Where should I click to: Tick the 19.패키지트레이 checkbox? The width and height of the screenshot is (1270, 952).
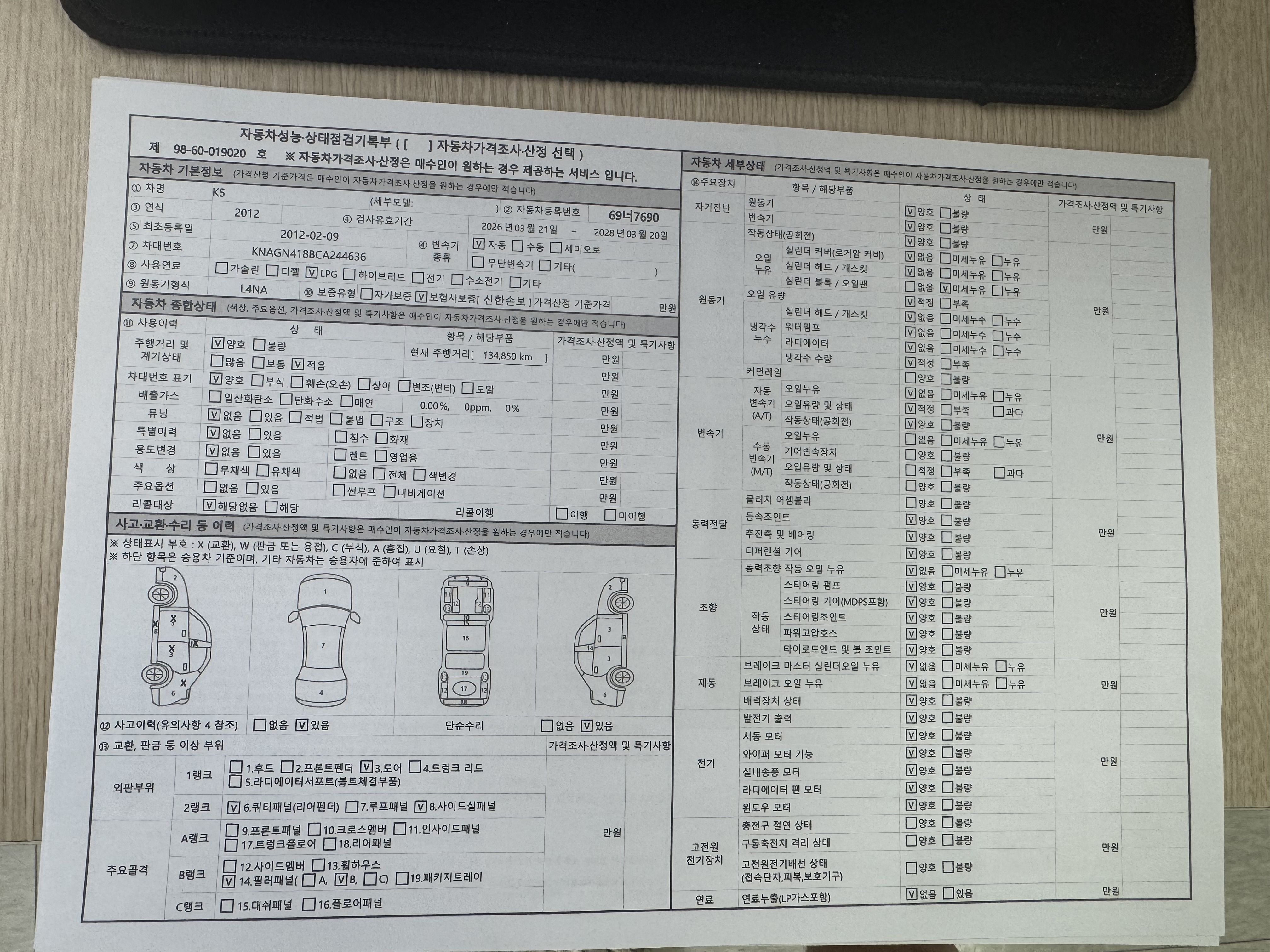point(402,879)
